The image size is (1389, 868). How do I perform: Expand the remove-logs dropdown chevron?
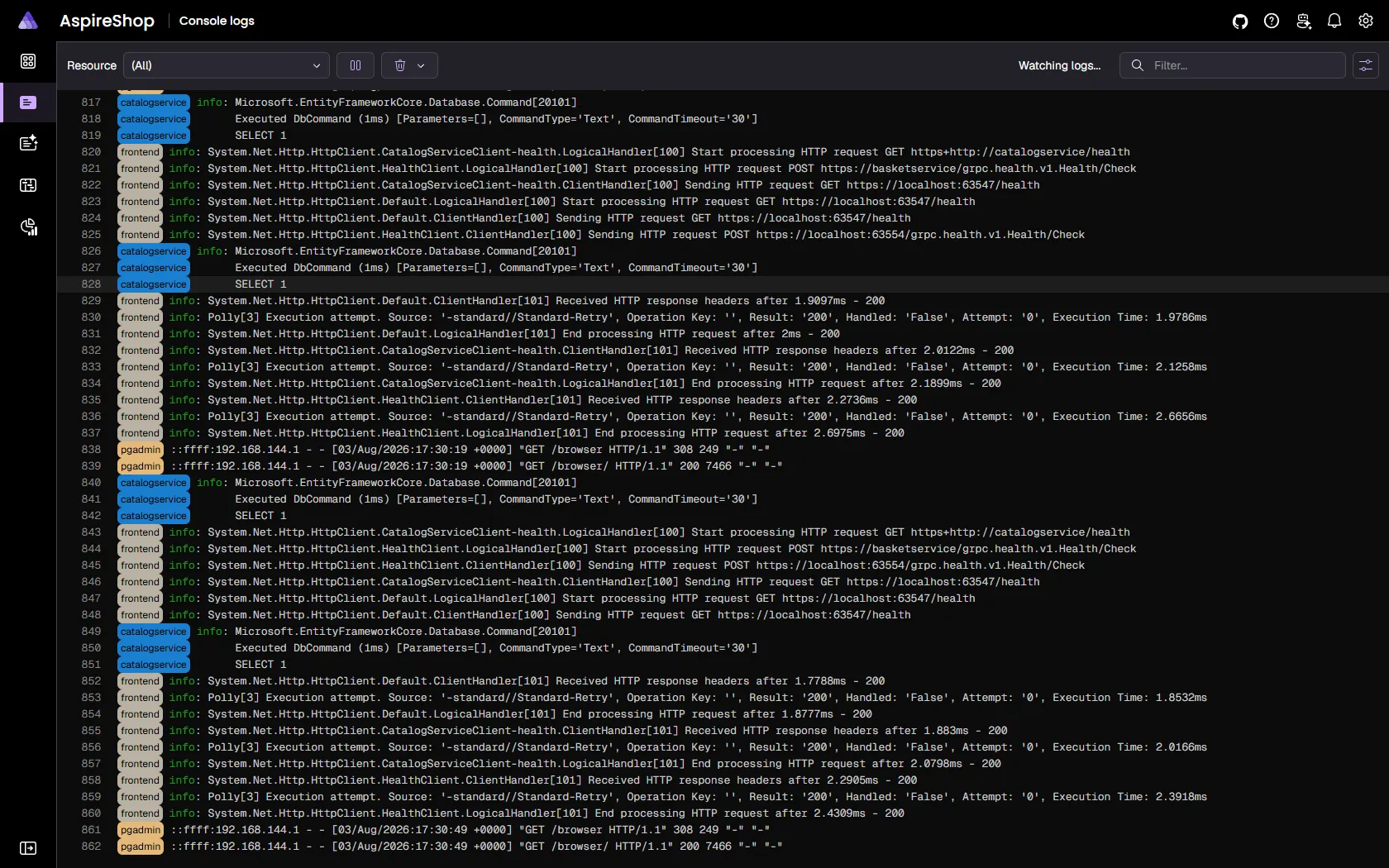tap(422, 65)
